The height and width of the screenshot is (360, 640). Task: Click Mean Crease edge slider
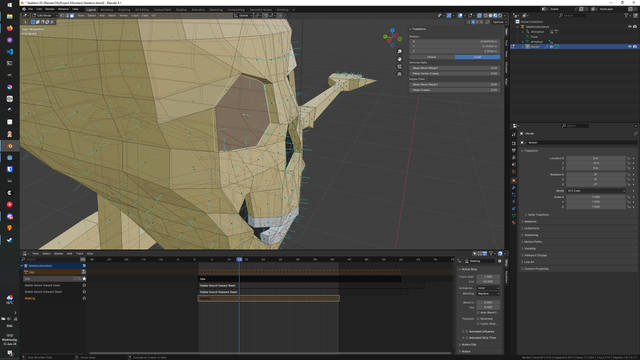coord(455,90)
